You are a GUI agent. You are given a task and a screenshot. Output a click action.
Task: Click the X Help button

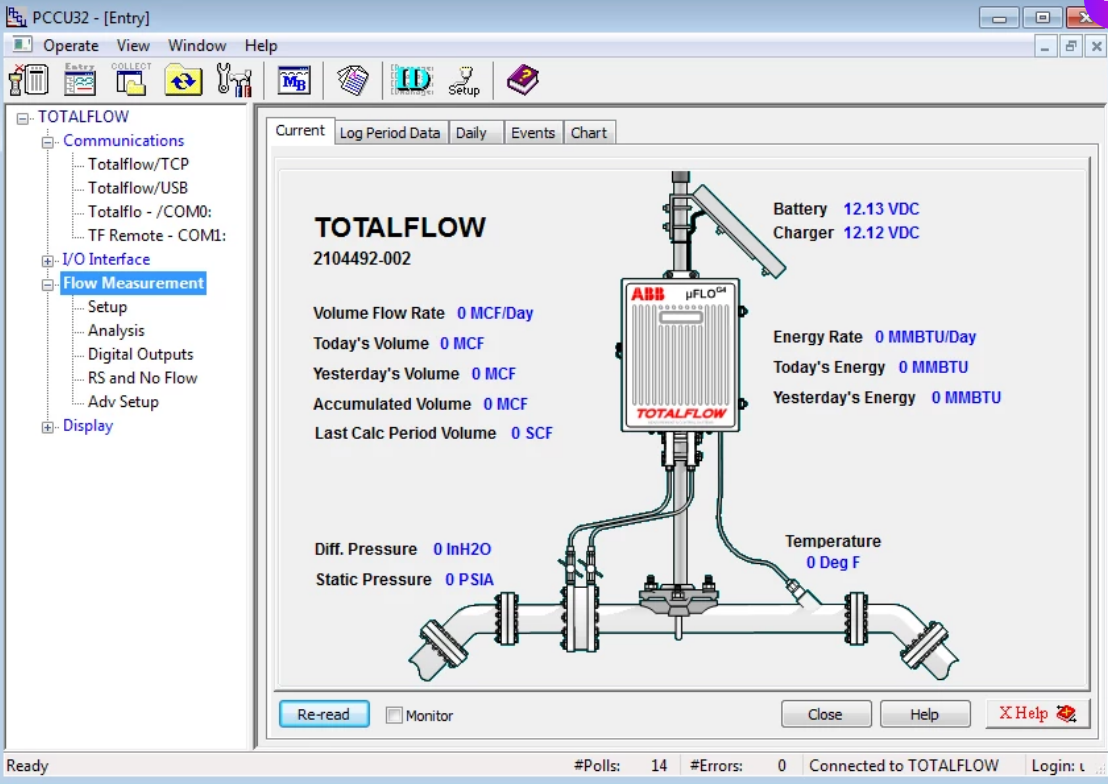pos(1036,714)
